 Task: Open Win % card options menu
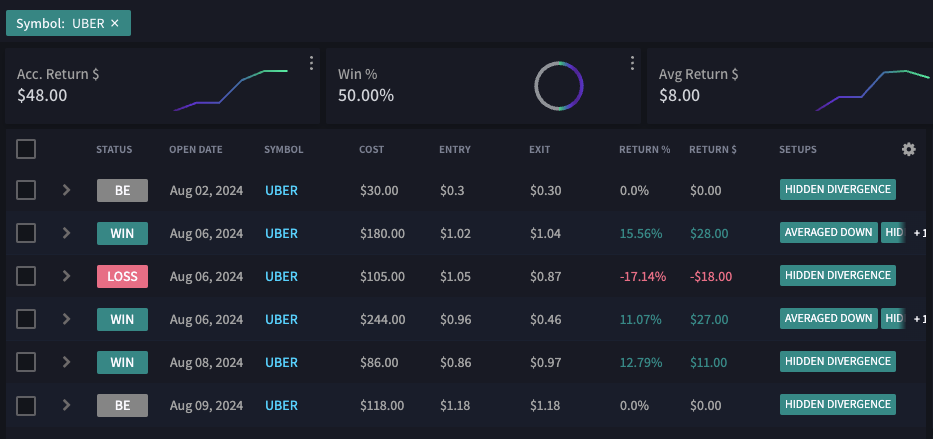633,64
